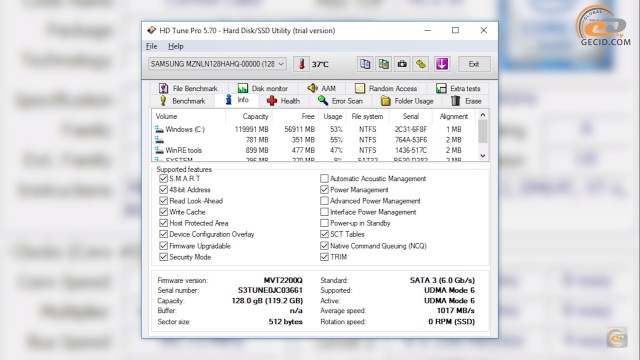The image size is (640, 360).
Task: Enable Automatic Acoustic Management checkbox
Action: 324,178
